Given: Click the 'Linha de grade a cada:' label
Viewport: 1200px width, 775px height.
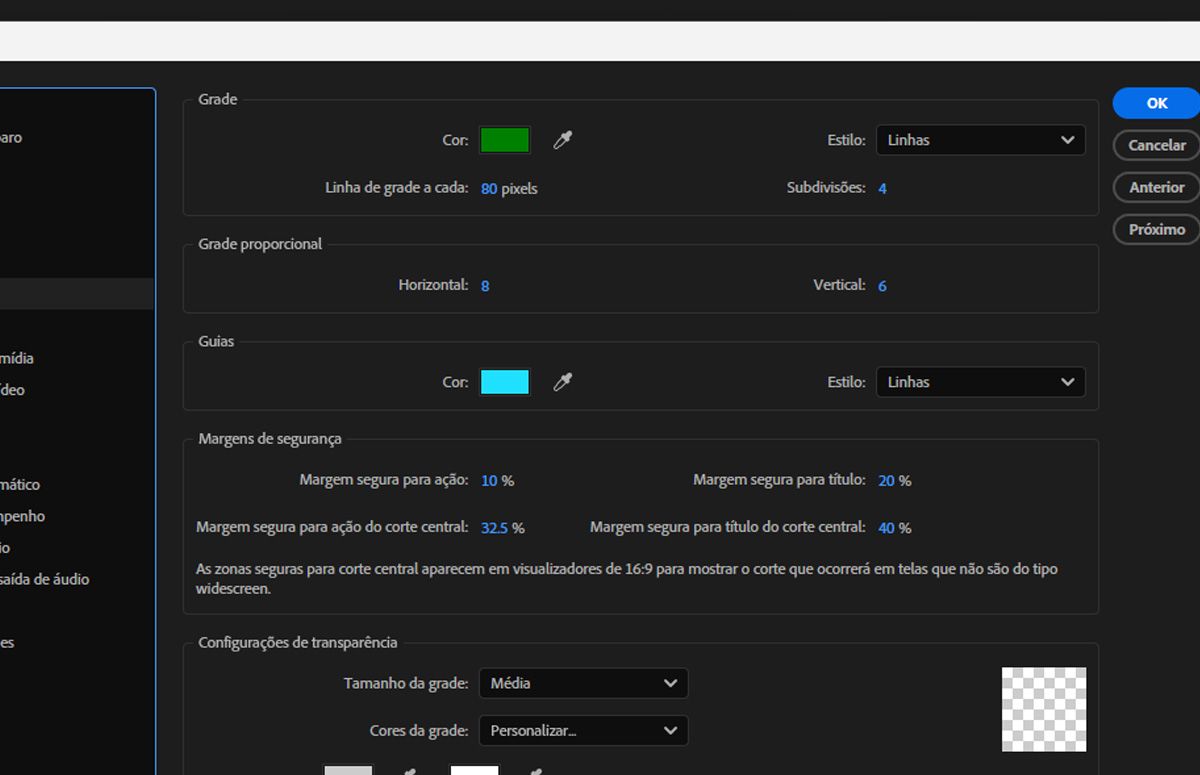Looking at the screenshot, I should pyautogui.click(x=397, y=187).
